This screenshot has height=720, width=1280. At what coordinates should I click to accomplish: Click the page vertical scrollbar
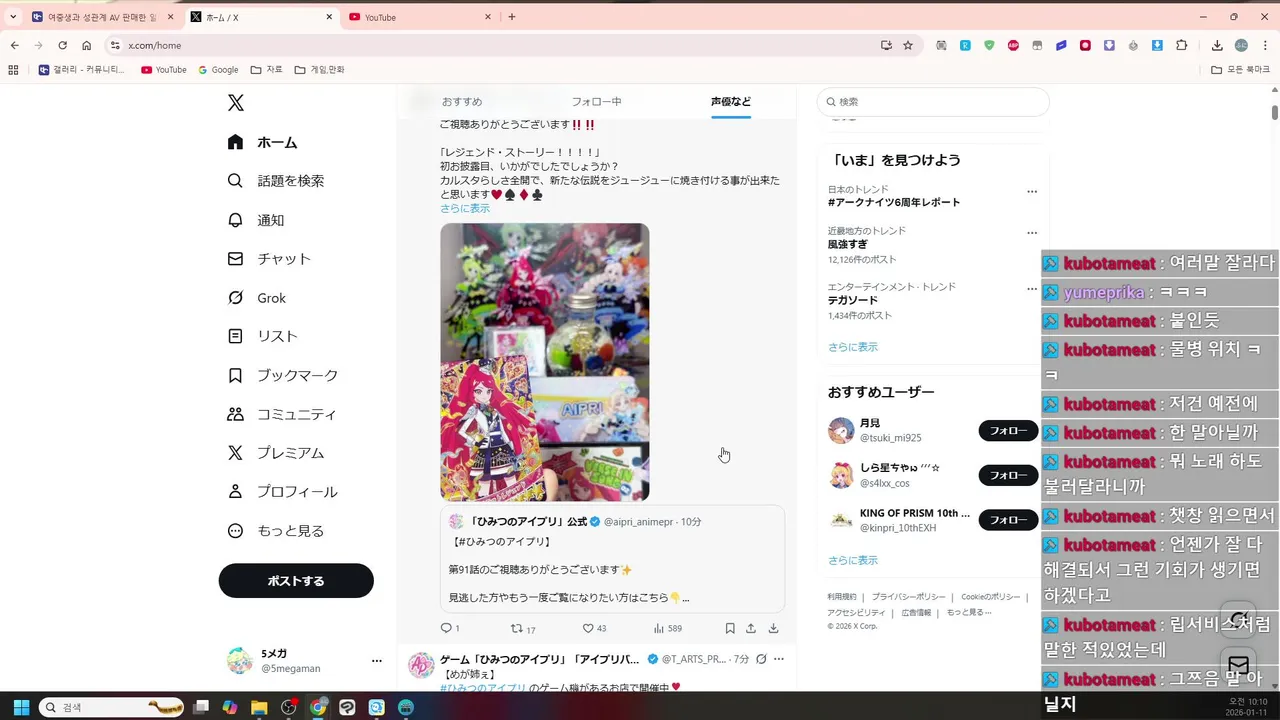[x=1275, y=111]
